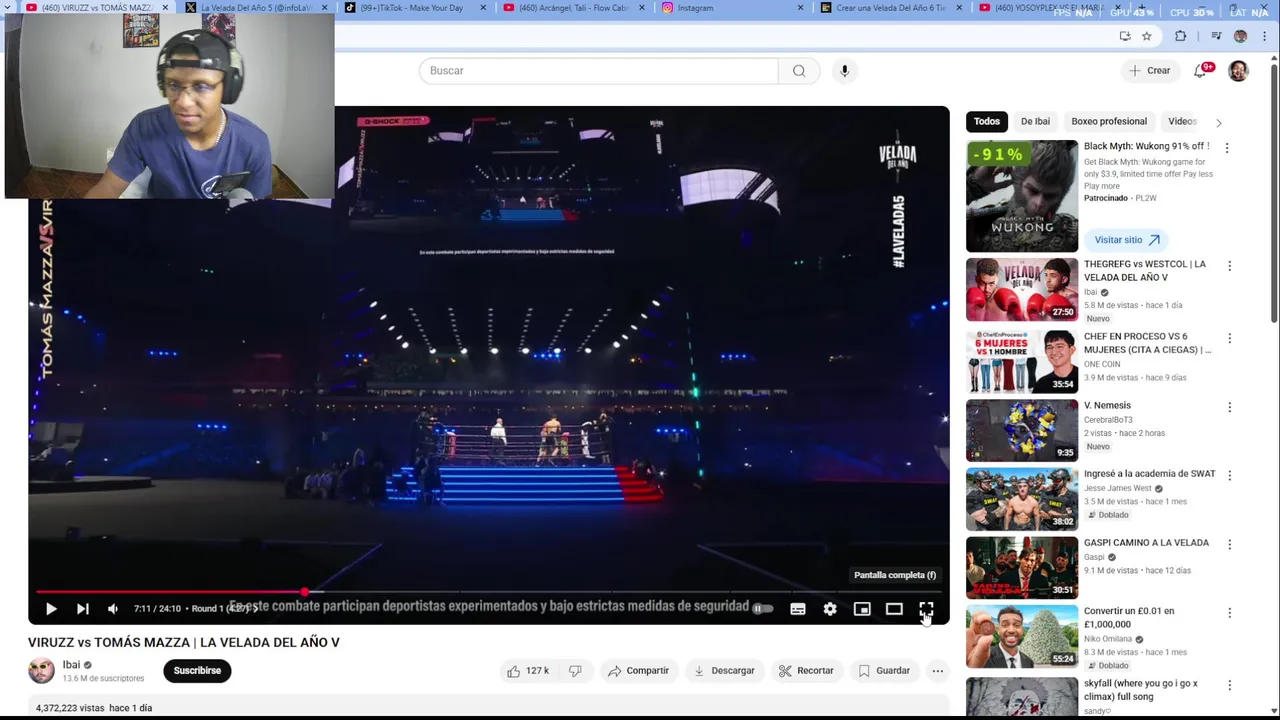The image size is (1280, 720).
Task: Like the video with thumbs up
Action: [528, 671]
